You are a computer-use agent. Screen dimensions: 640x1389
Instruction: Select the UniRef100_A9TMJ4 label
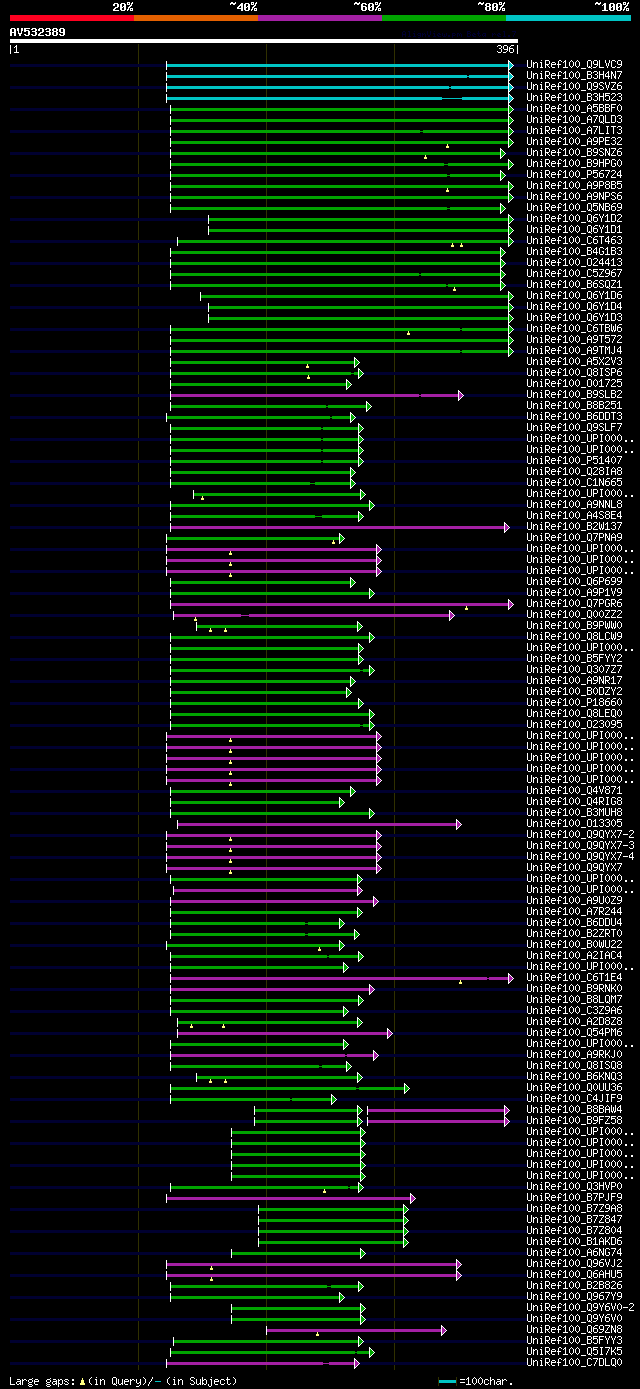click(x=574, y=350)
